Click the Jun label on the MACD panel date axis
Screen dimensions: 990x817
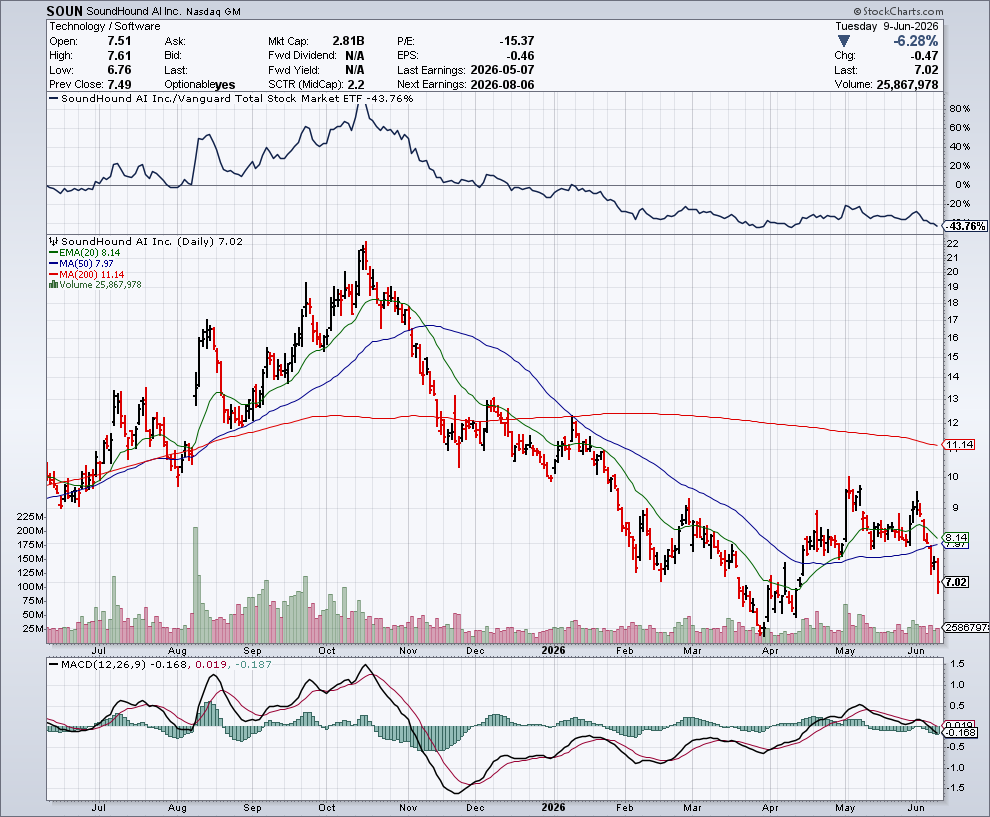coord(916,808)
